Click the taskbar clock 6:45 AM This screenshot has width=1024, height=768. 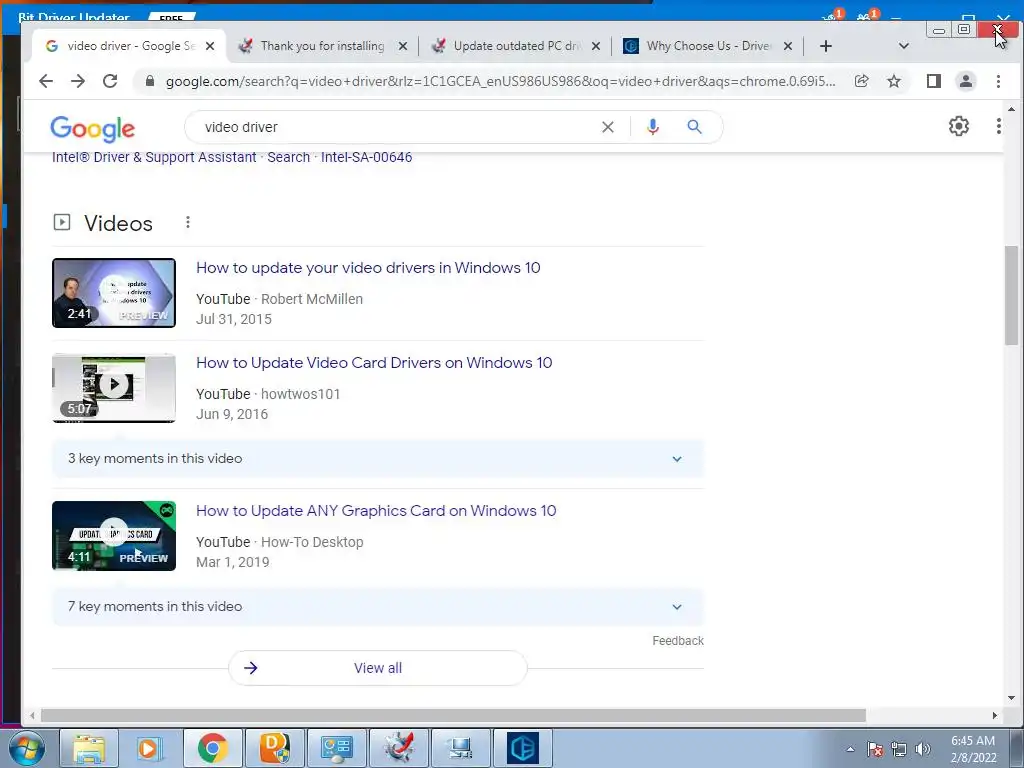click(x=973, y=749)
